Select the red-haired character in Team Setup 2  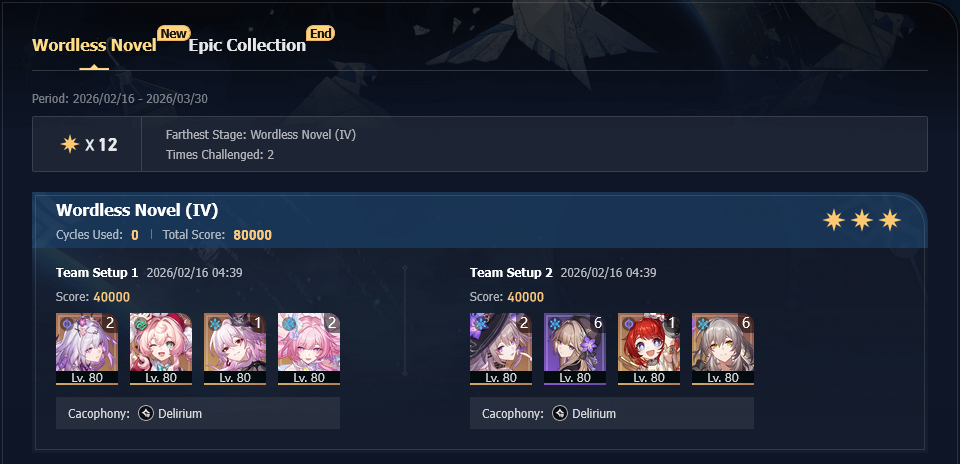649,350
